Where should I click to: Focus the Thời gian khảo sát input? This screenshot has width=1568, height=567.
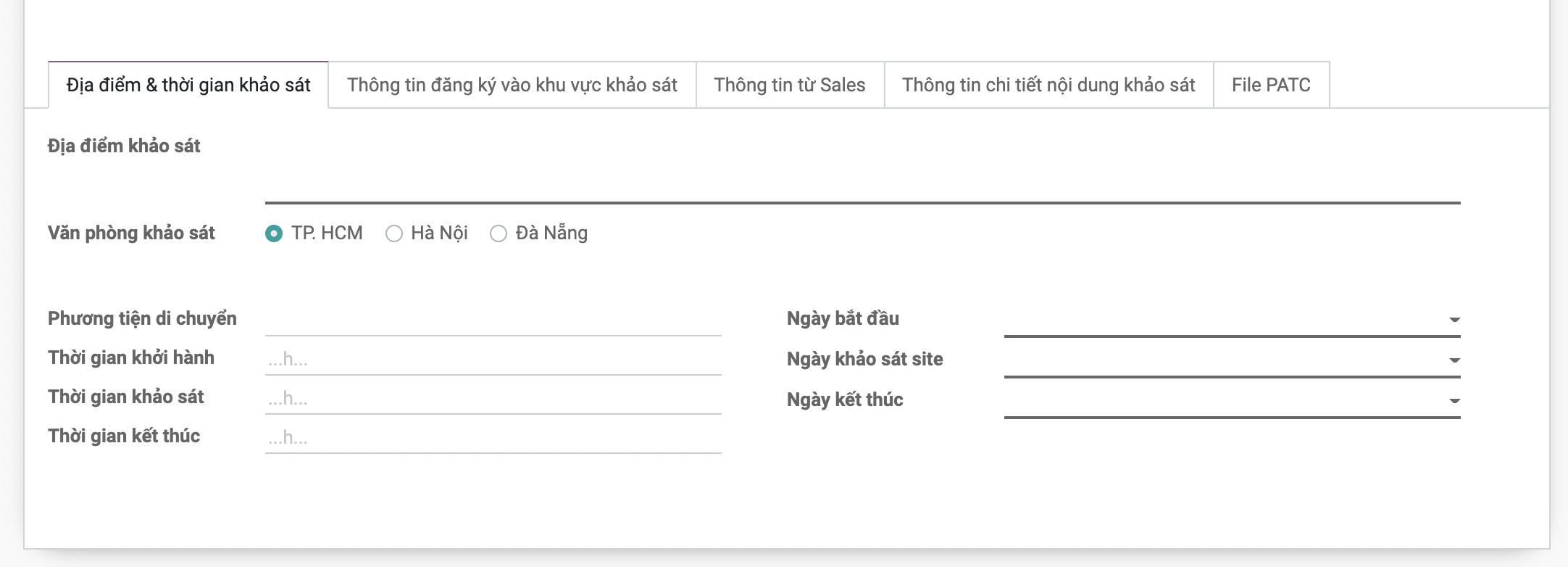pos(493,399)
